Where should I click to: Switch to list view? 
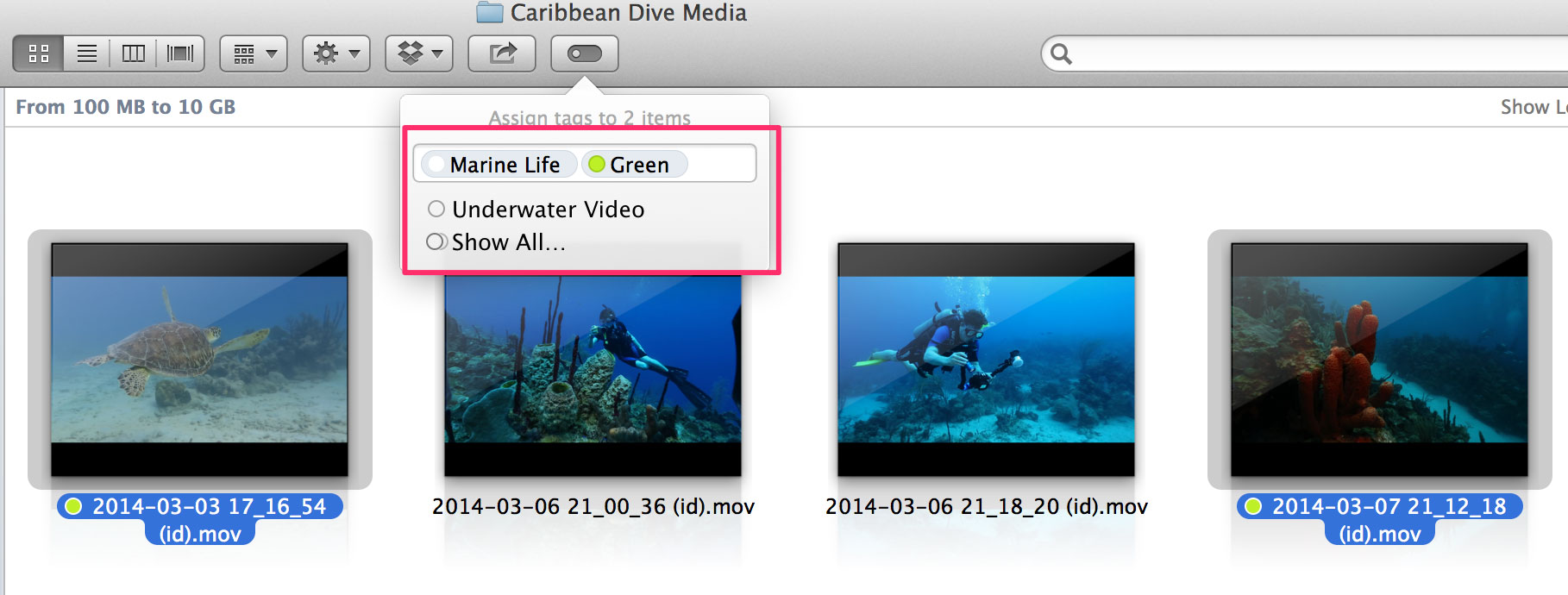[x=86, y=53]
